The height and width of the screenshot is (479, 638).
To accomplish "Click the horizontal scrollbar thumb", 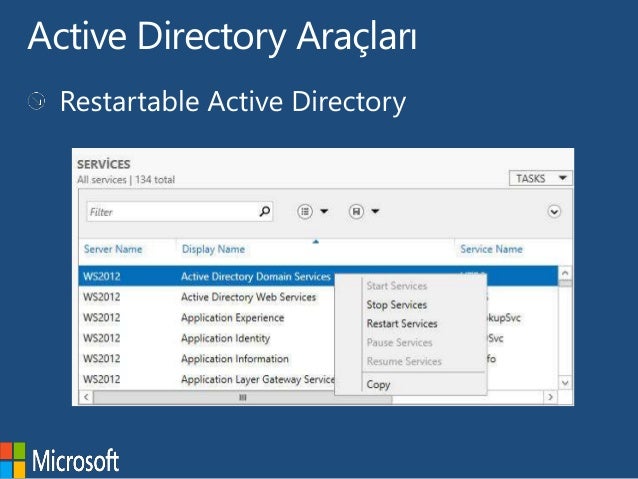I will [243, 397].
